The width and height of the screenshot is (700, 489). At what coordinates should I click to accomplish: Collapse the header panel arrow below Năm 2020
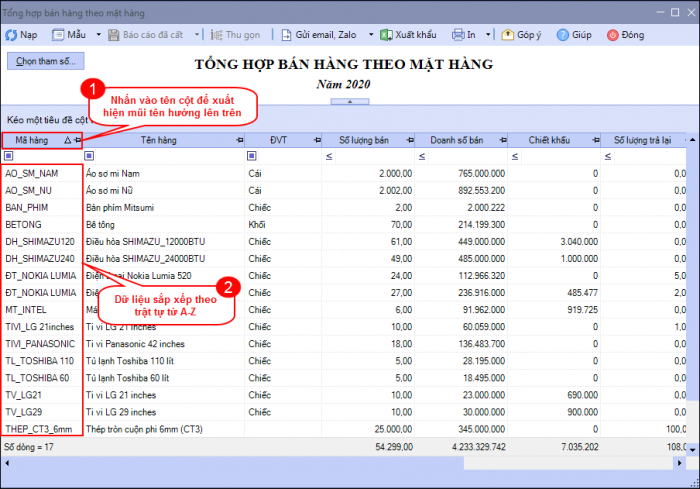tap(350, 101)
